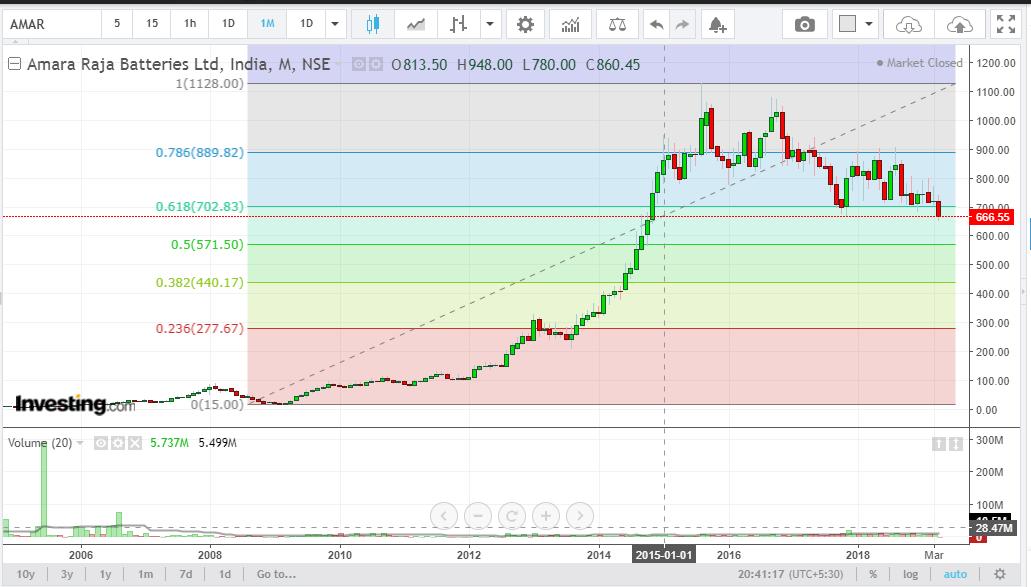The image size is (1031, 587).
Task: Open timezone UTC+5:30 menu
Action: point(790,574)
